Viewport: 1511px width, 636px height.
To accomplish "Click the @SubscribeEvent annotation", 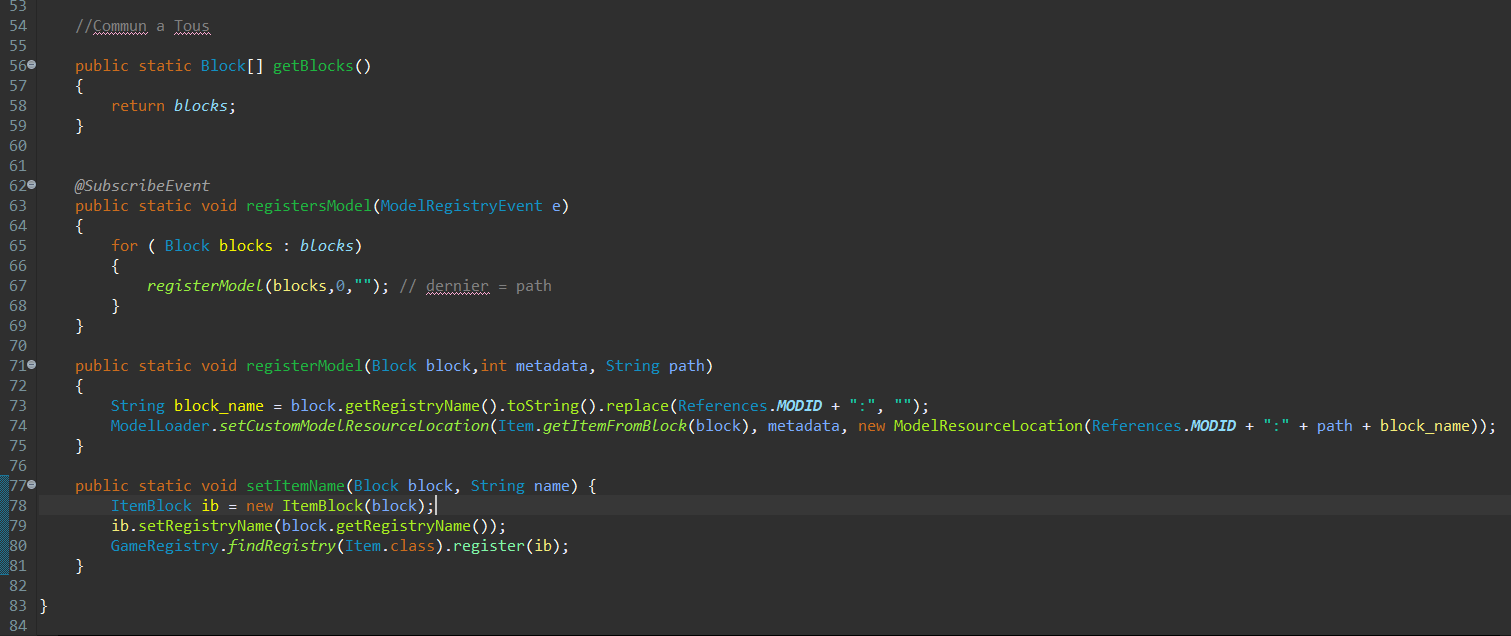I will (x=142, y=186).
